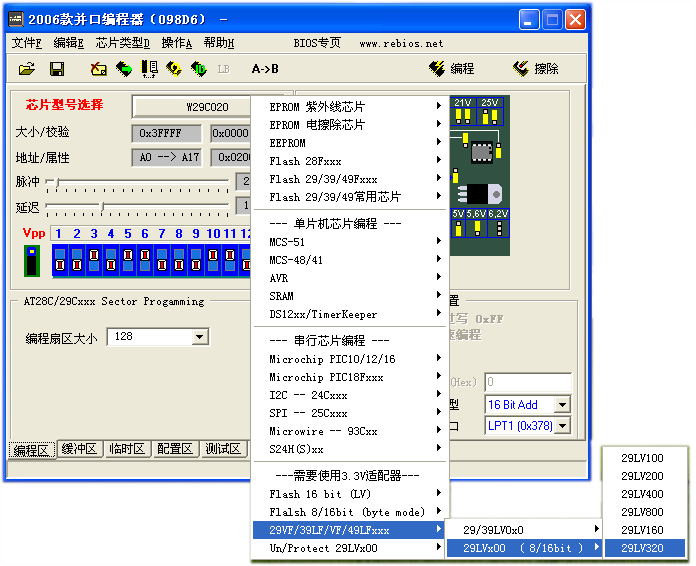Expand Flash 16 bit (LV) submenu
This screenshot has height=566, width=696.
point(351,494)
